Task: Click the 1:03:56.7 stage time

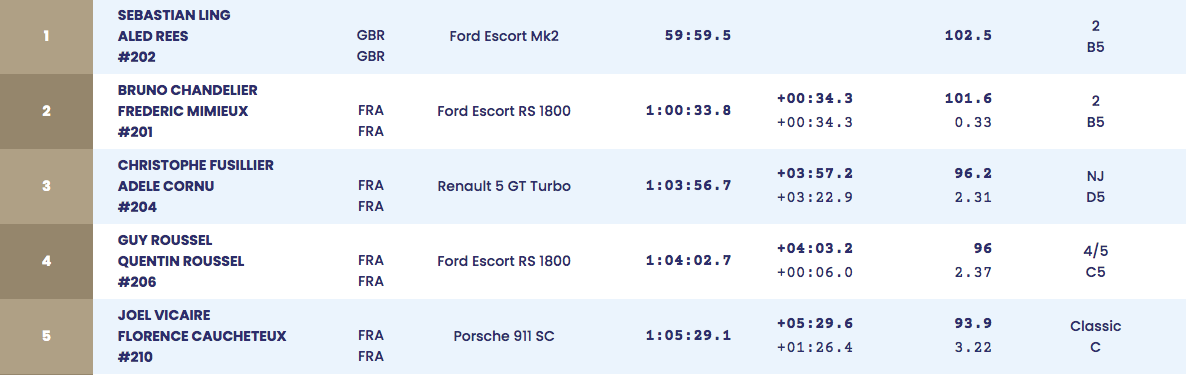Action: pos(688,185)
